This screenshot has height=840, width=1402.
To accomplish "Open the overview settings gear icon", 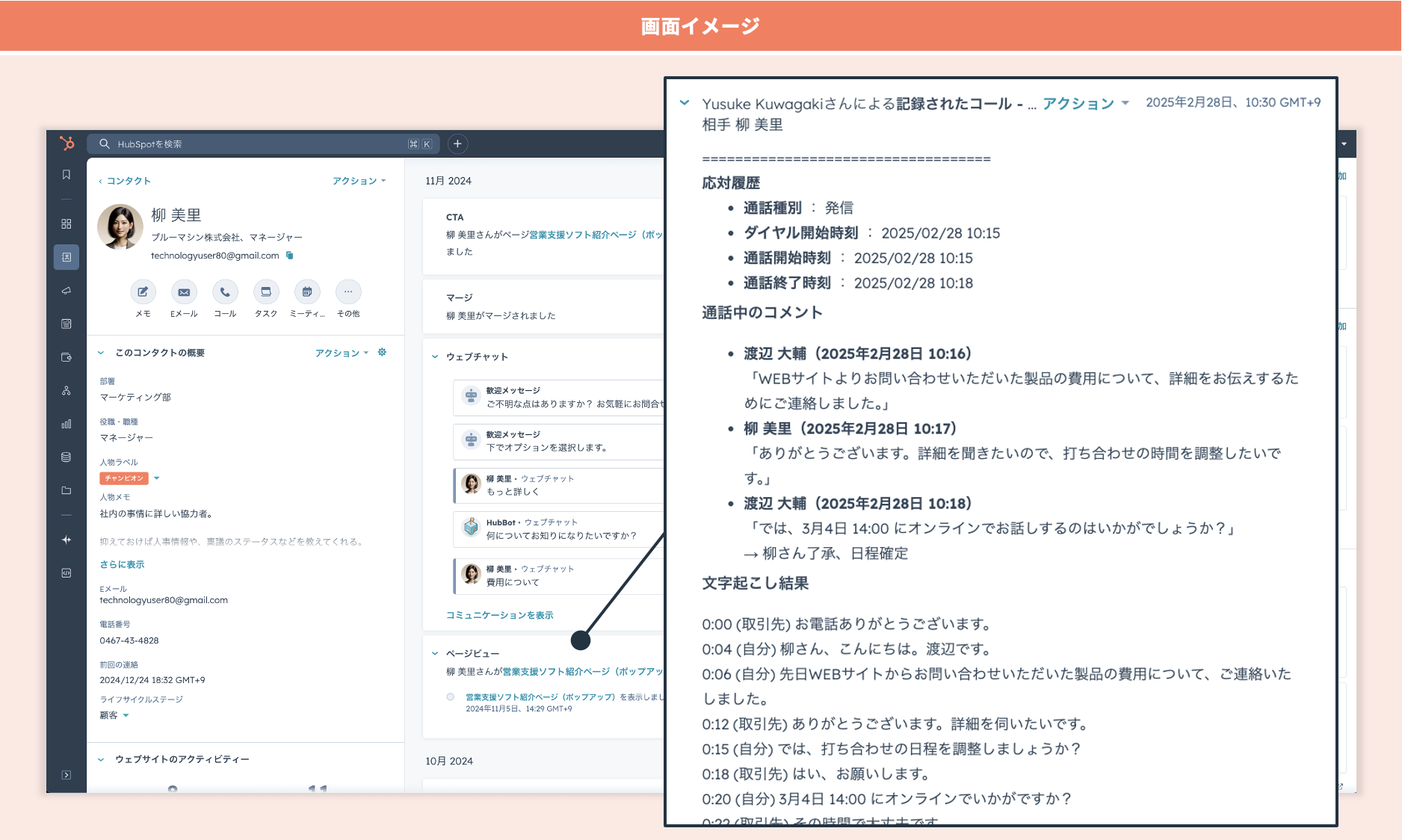I will click(x=382, y=353).
